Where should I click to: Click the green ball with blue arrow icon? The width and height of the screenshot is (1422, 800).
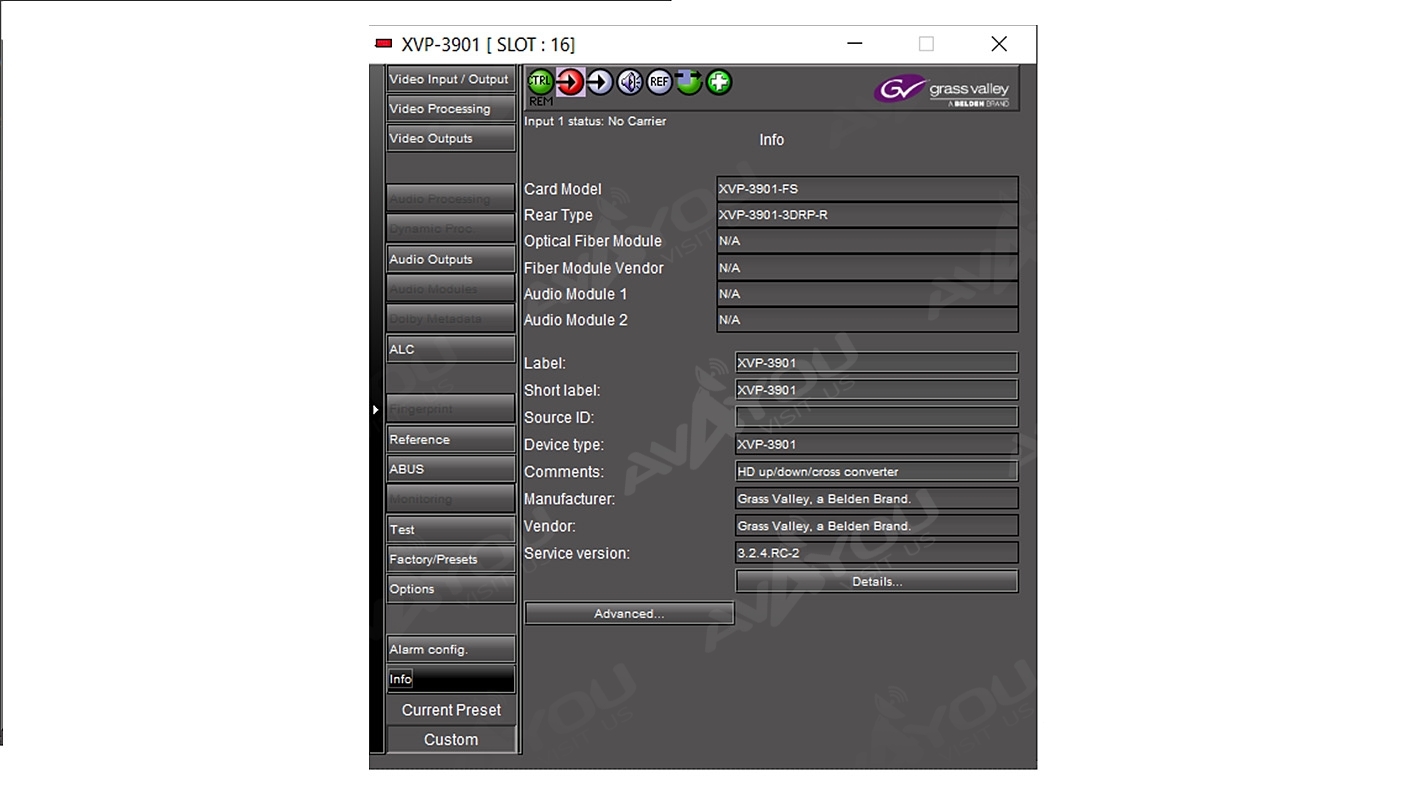click(689, 82)
